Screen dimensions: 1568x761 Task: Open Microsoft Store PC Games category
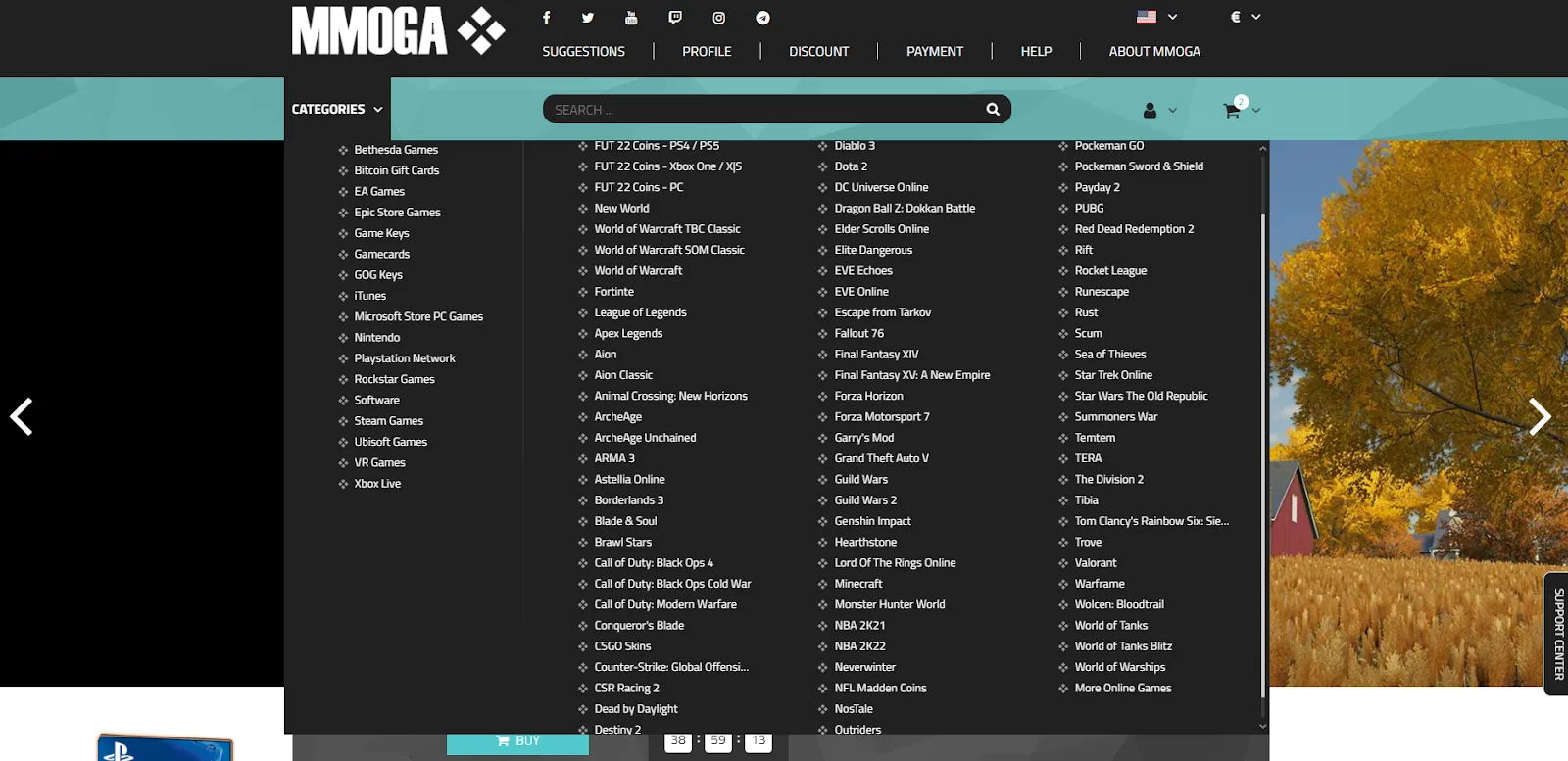coord(418,317)
